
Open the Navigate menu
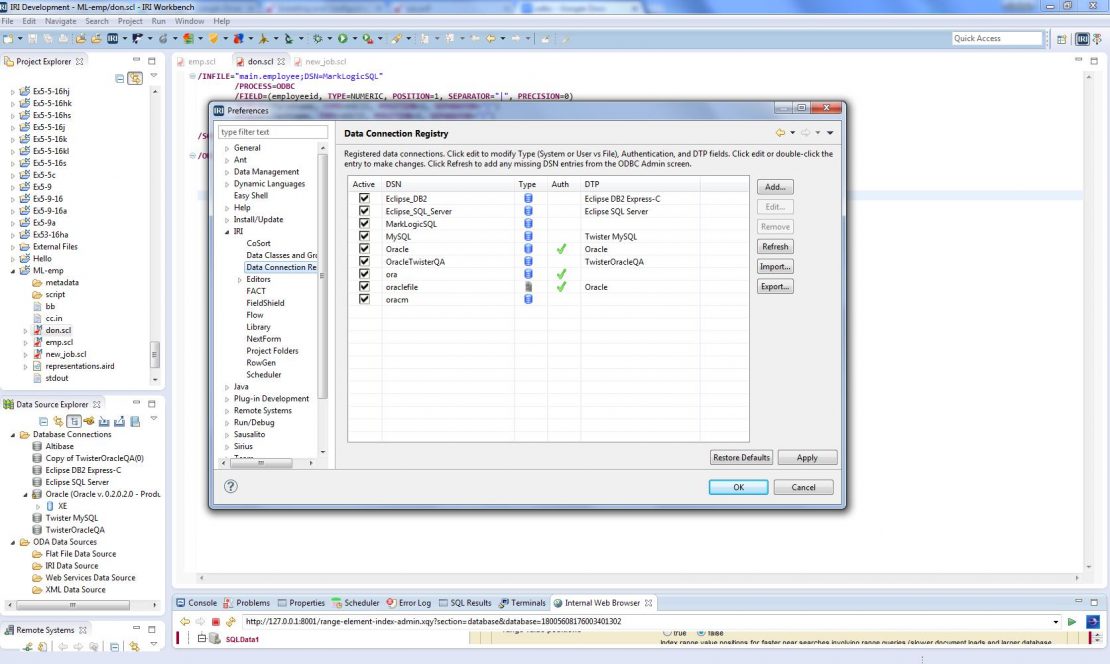pyautogui.click(x=60, y=21)
